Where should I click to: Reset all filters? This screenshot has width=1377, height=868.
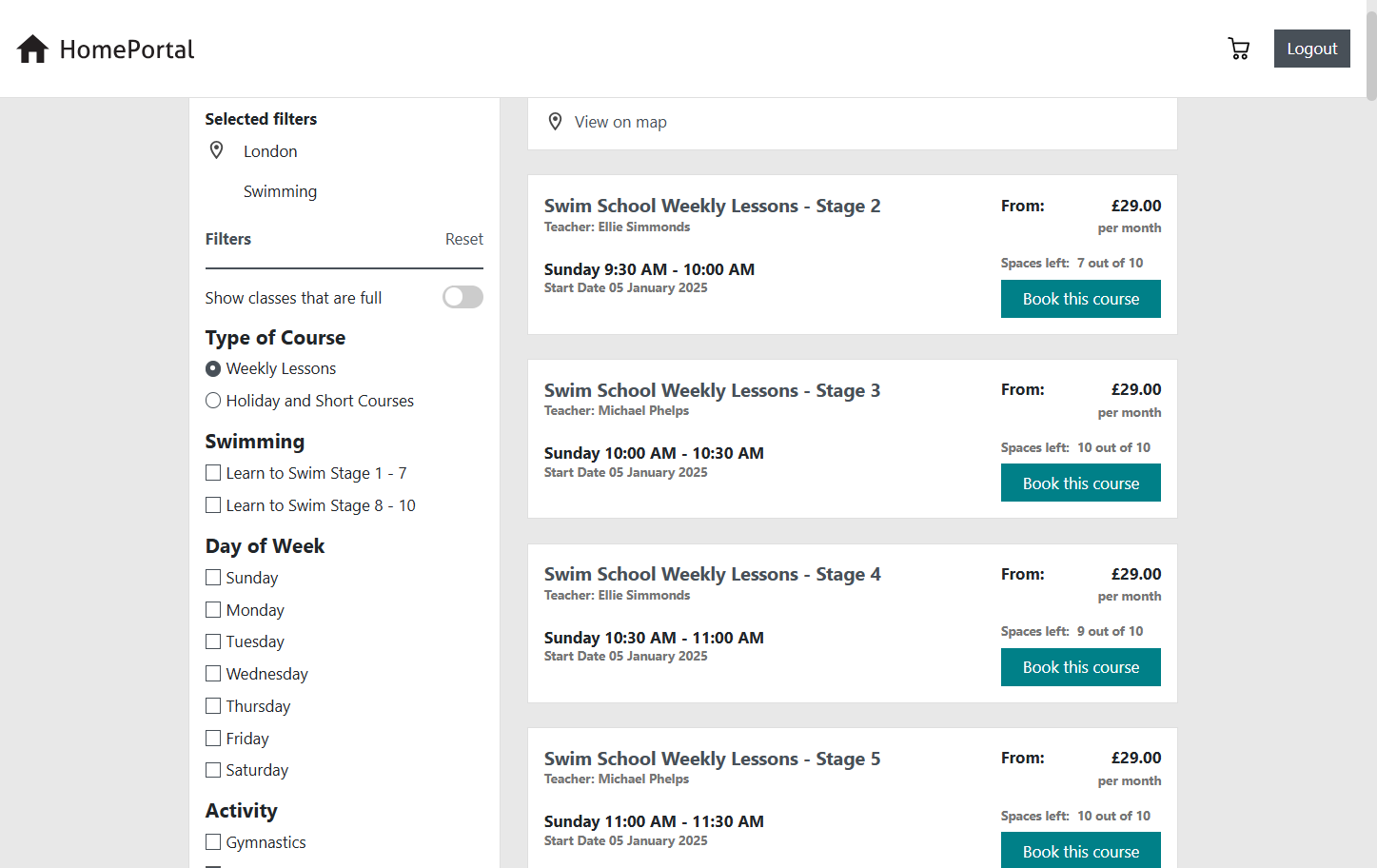tap(464, 239)
